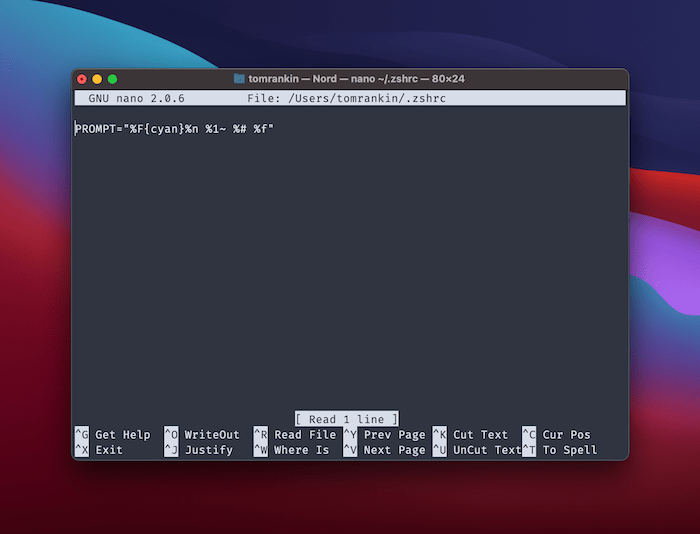Click the folder icon in the title bar
Image resolution: width=700 pixels, height=534 pixels.
239,79
